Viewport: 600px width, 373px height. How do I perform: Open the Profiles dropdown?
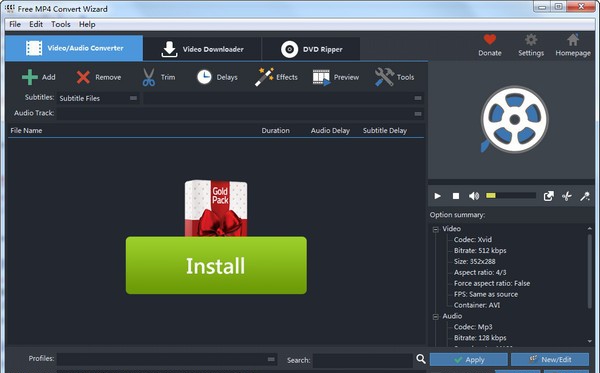tap(167, 359)
